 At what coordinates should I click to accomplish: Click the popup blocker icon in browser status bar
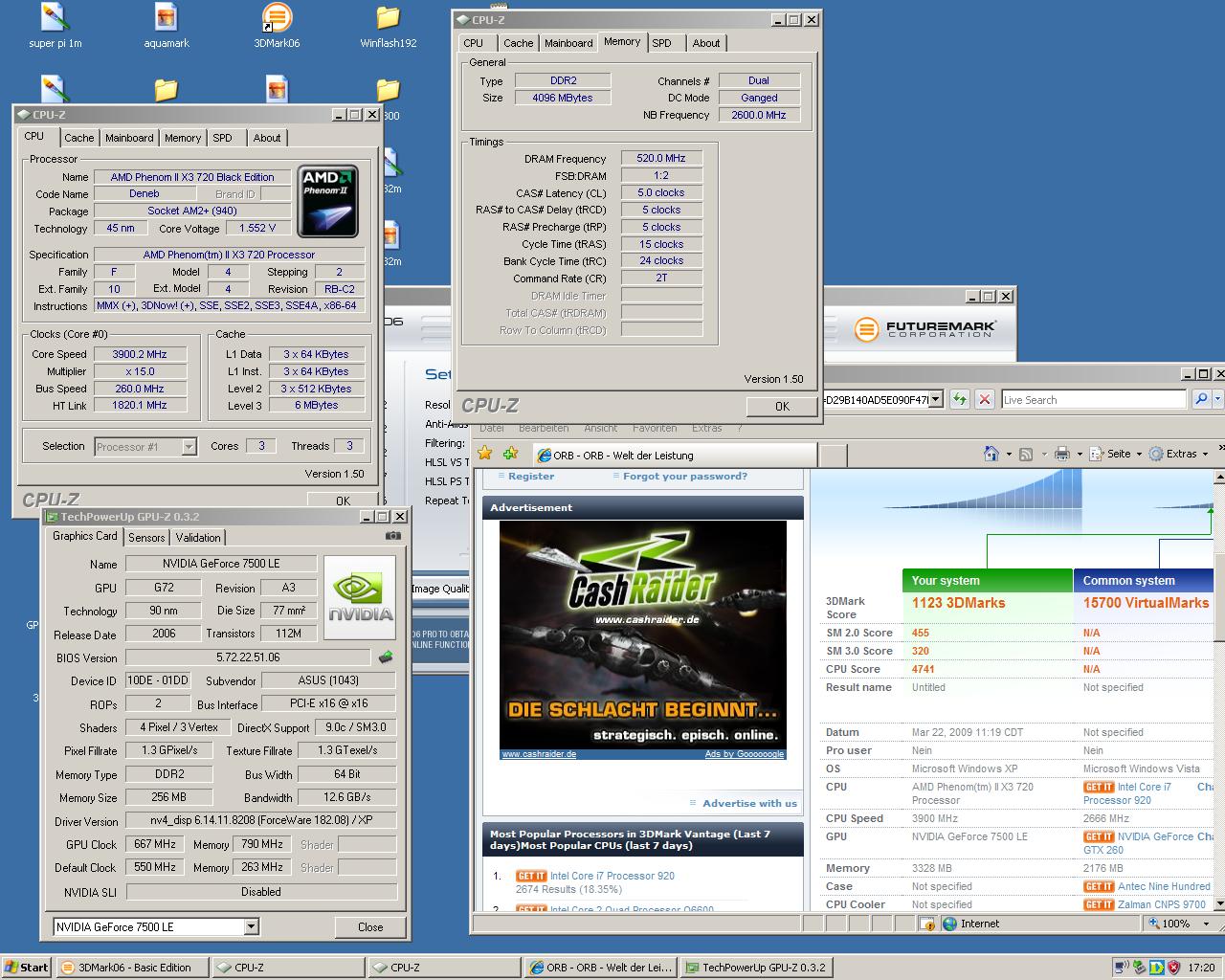point(926,924)
